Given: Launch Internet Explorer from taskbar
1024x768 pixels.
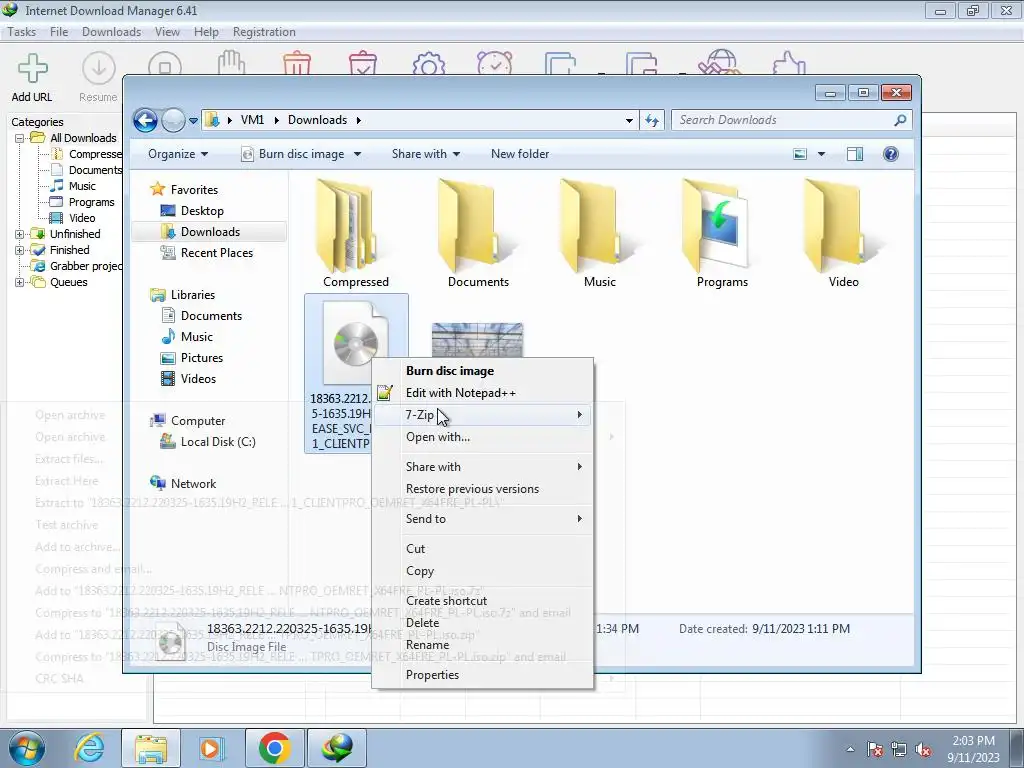Looking at the screenshot, I should click(89, 748).
